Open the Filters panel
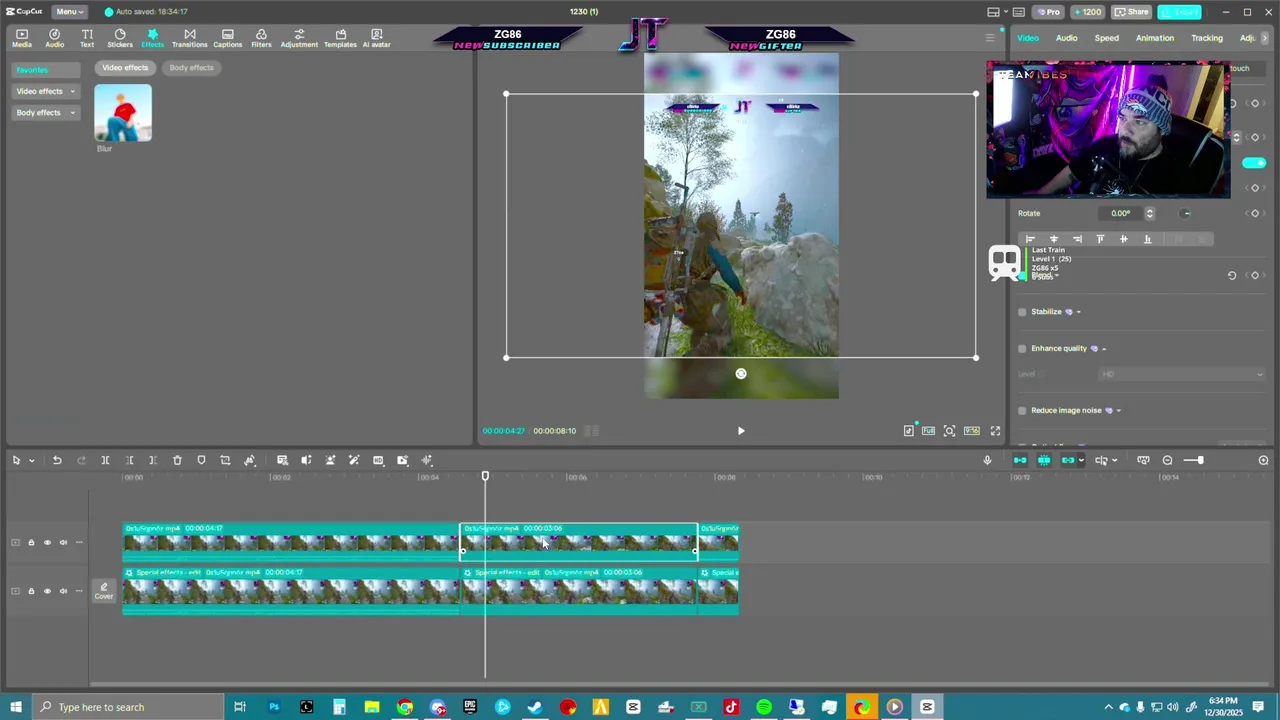This screenshot has height=720, width=1280. point(261,38)
